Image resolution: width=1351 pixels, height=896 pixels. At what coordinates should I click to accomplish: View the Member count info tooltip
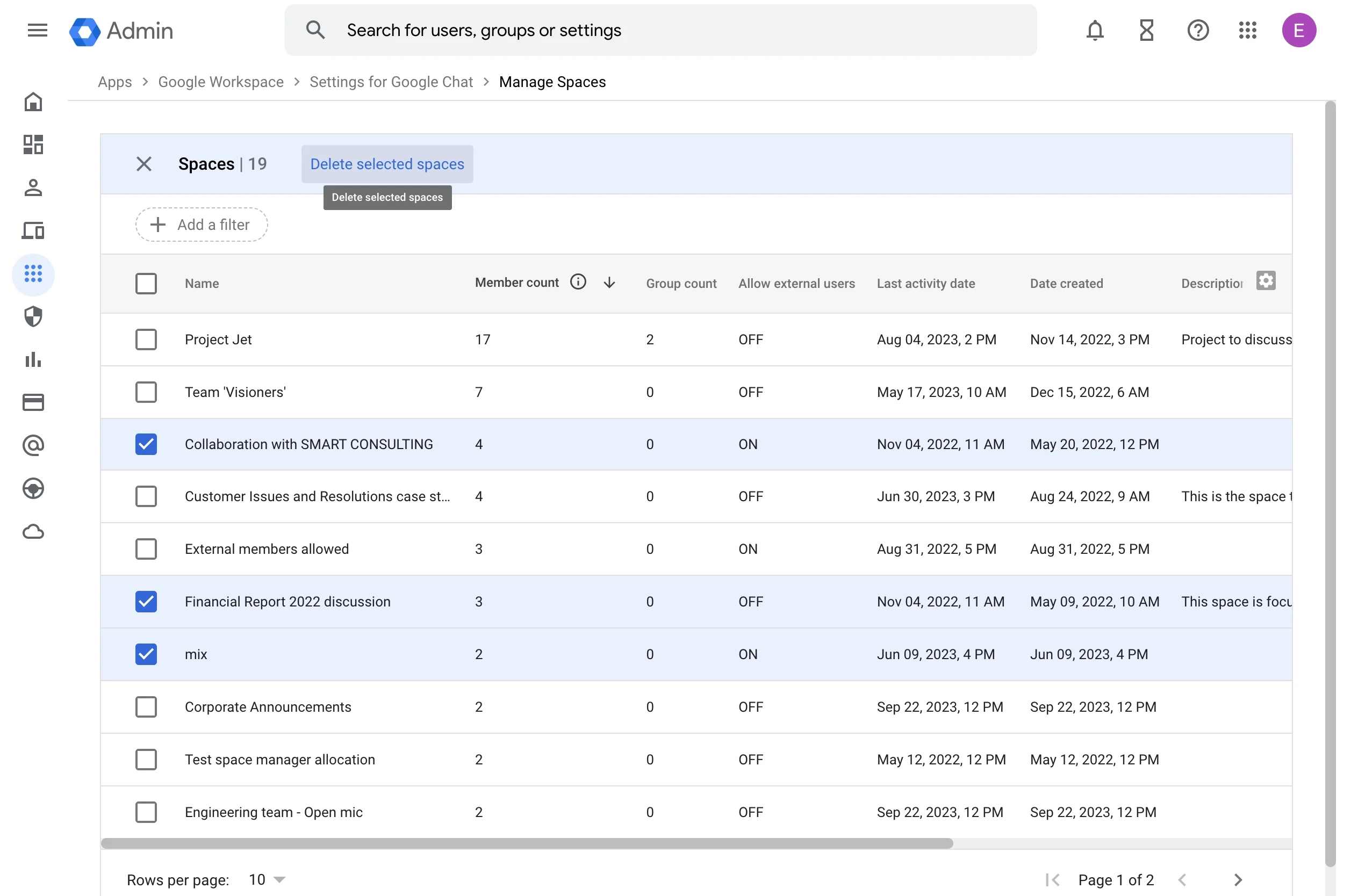pos(578,281)
